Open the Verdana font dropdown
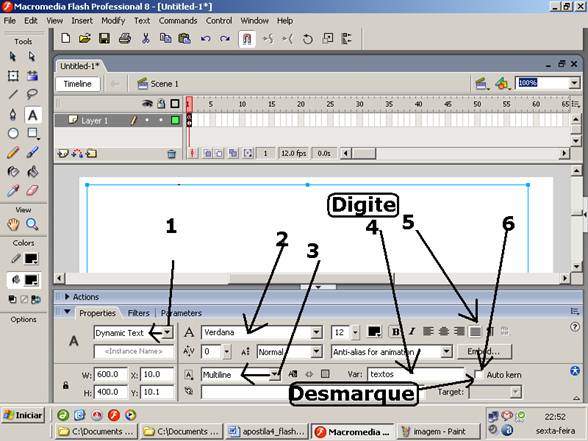The width and height of the screenshot is (588, 441). tap(316, 332)
